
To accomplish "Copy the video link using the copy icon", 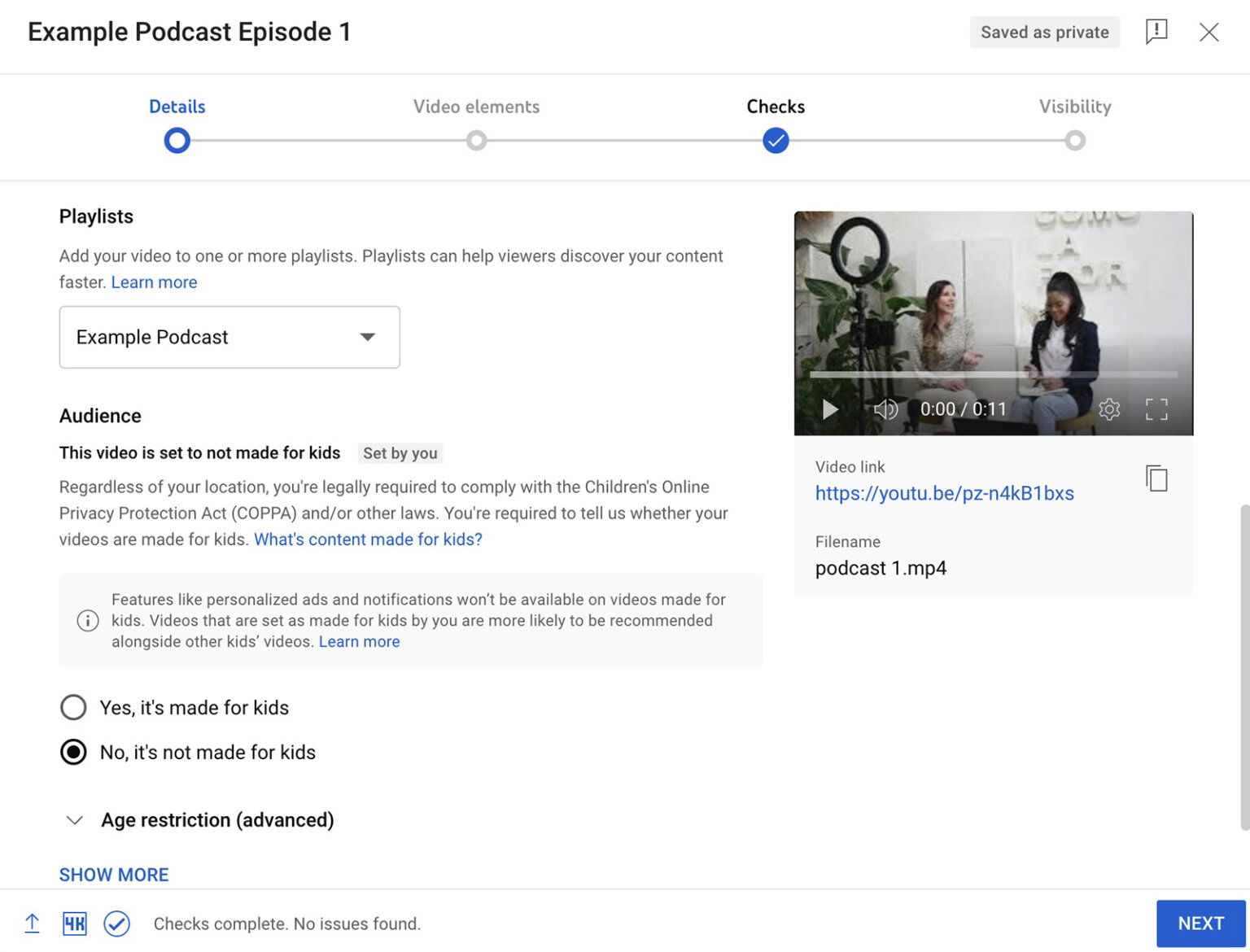I will pos(1156,479).
